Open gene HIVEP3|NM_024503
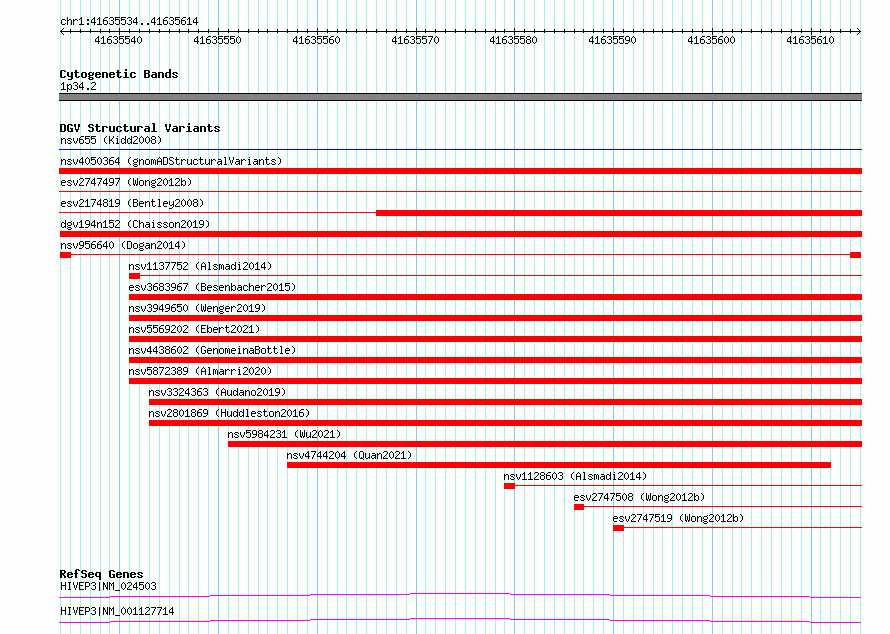 pyautogui.click(x=108, y=586)
